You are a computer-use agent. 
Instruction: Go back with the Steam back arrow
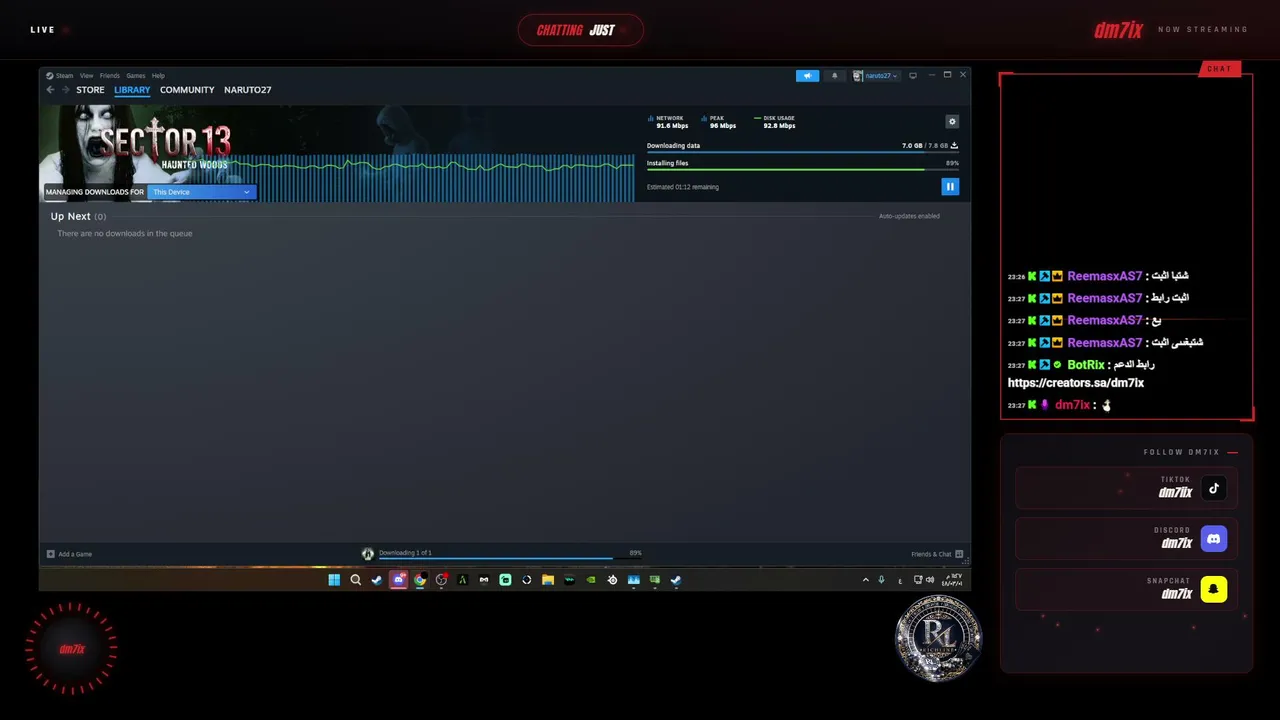[x=50, y=90]
